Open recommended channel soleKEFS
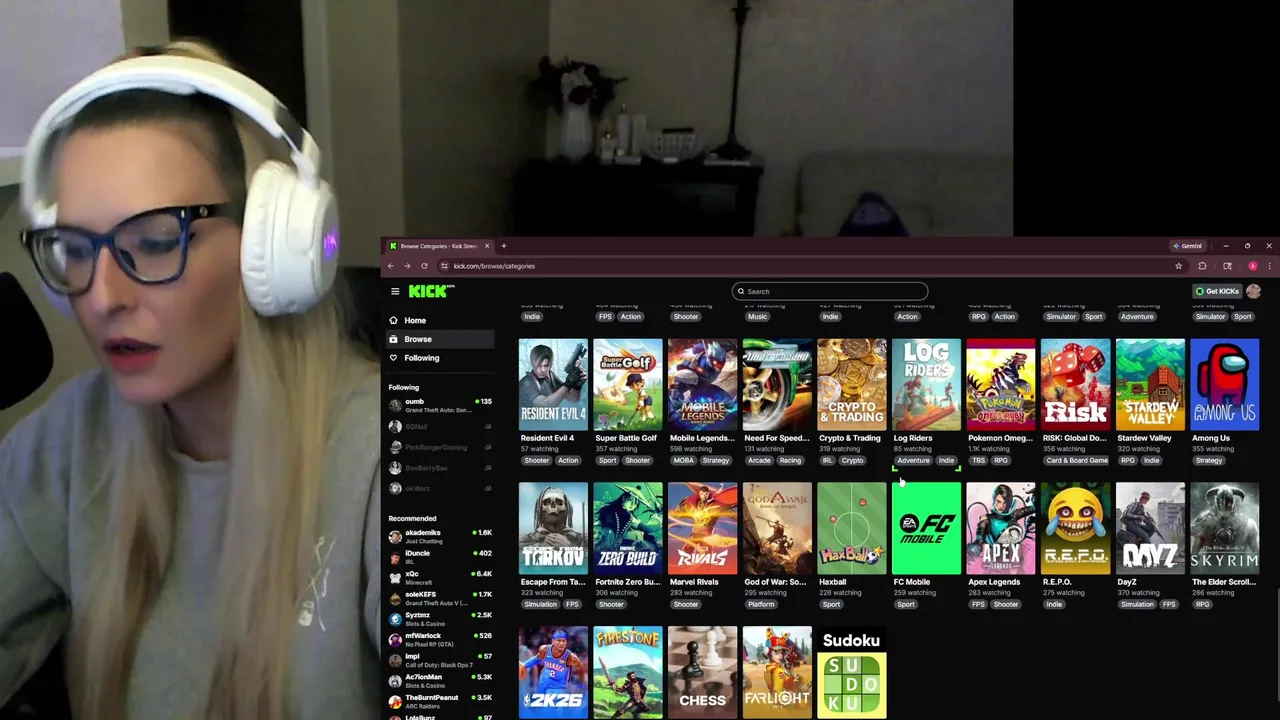 coord(440,598)
